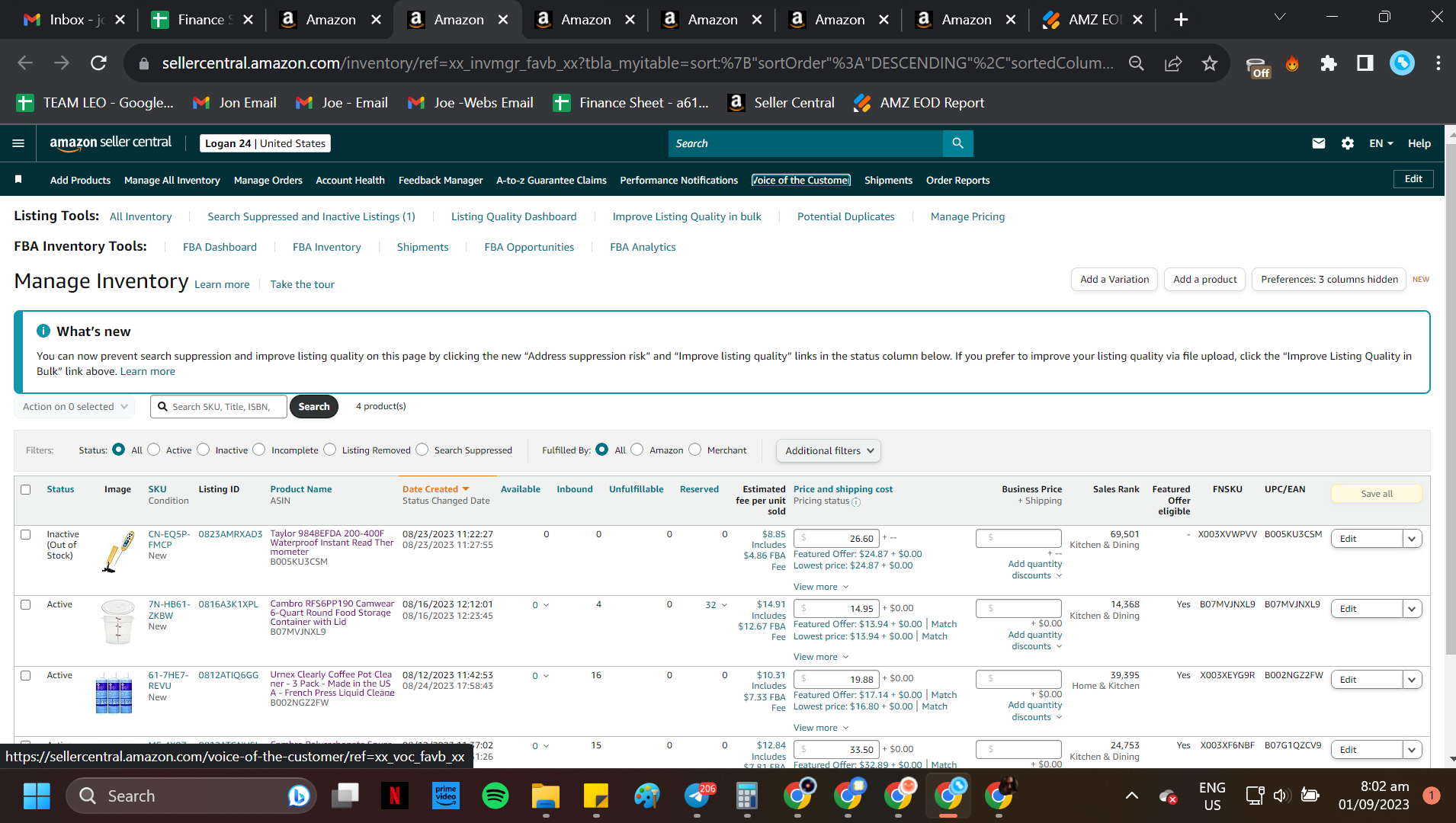1456x823 pixels.
Task: Open the messages envelope icon
Action: [x=1318, y=143]
